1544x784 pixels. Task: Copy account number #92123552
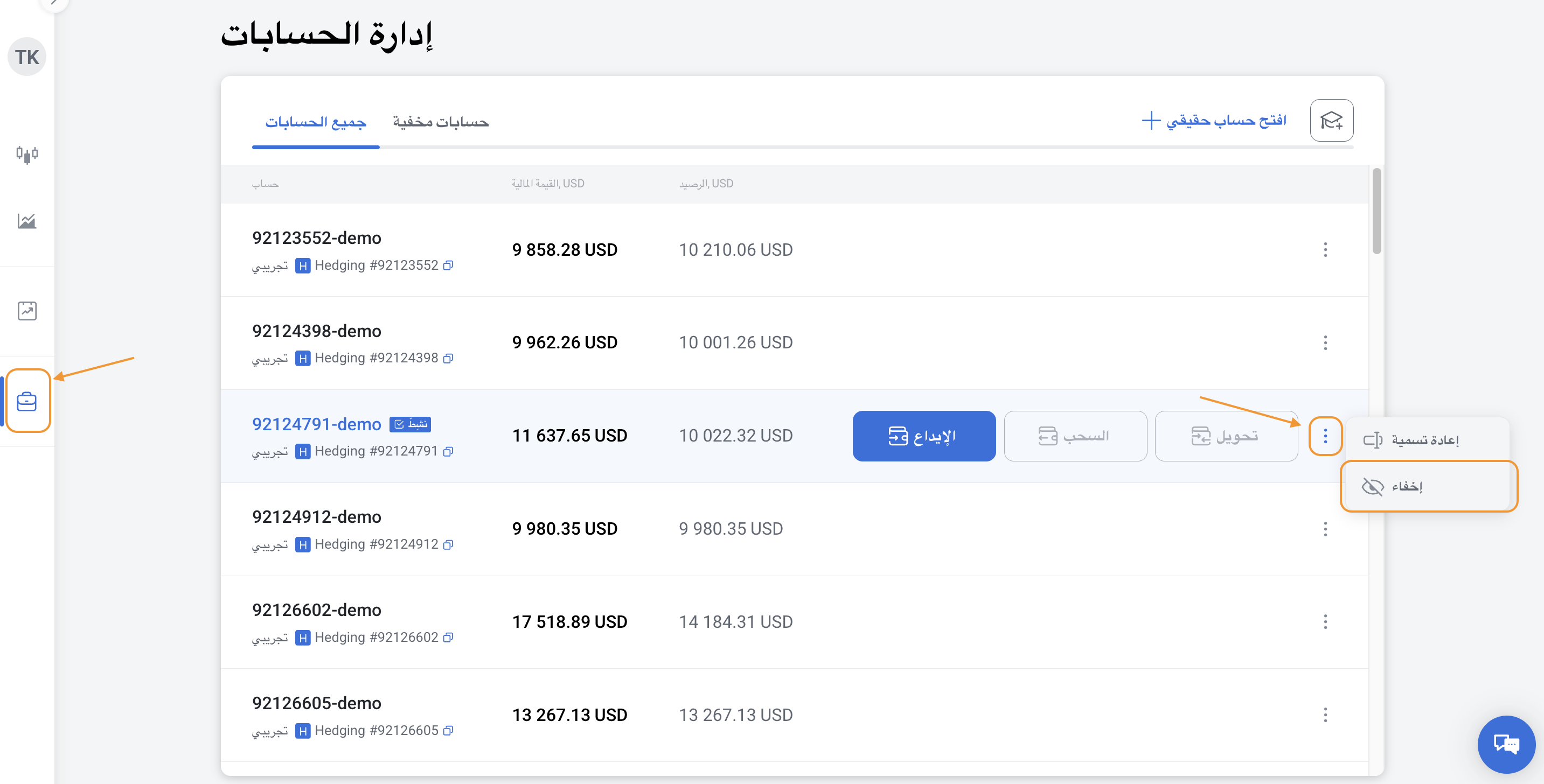click(x=448, y=265)
